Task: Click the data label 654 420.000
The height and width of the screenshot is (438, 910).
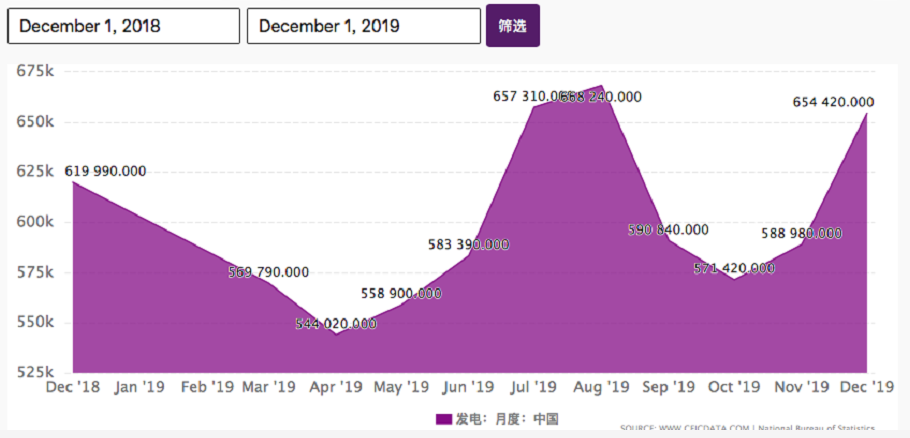Action: pos(833,102)
